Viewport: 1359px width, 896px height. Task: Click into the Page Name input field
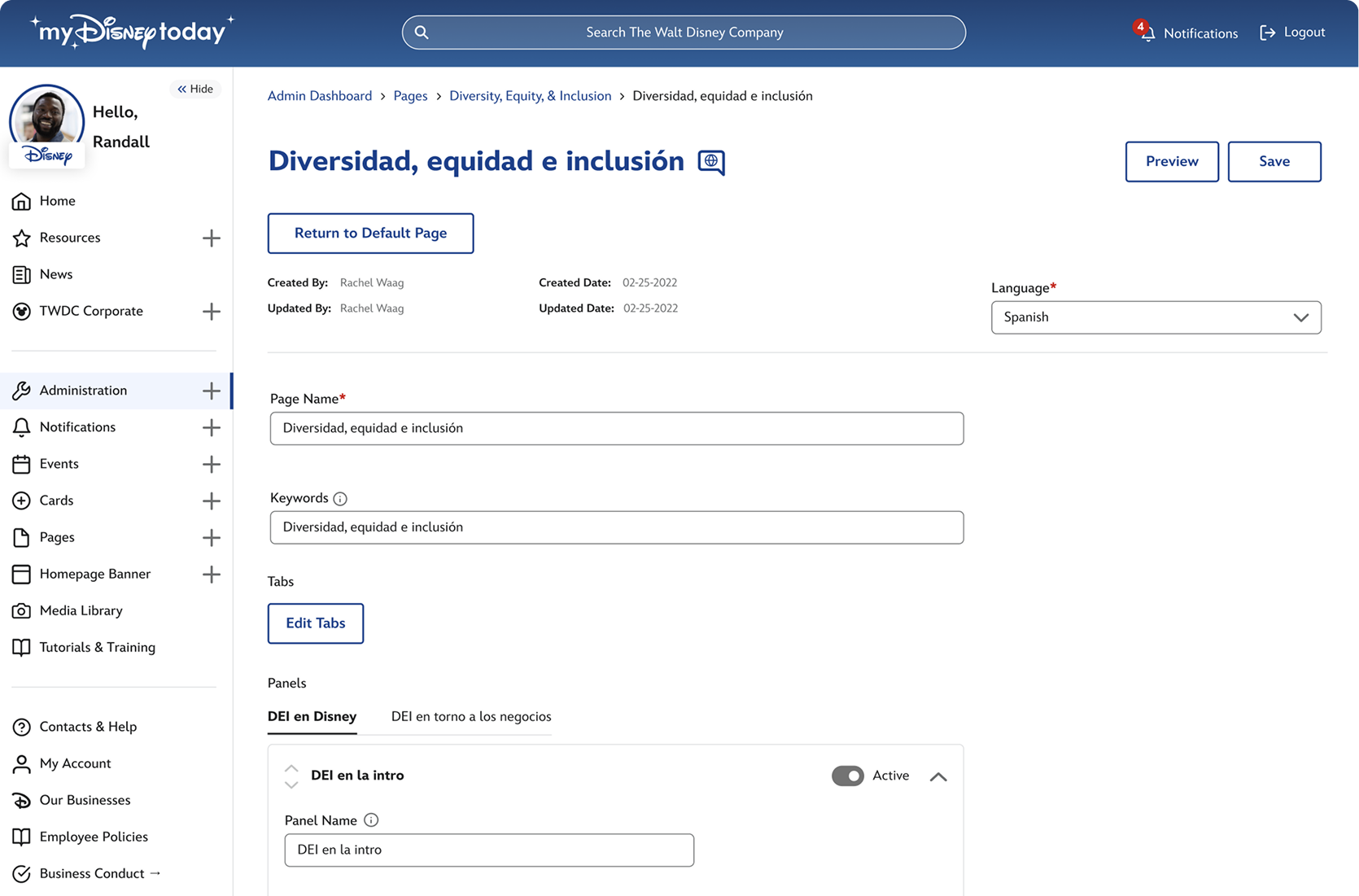616,428
